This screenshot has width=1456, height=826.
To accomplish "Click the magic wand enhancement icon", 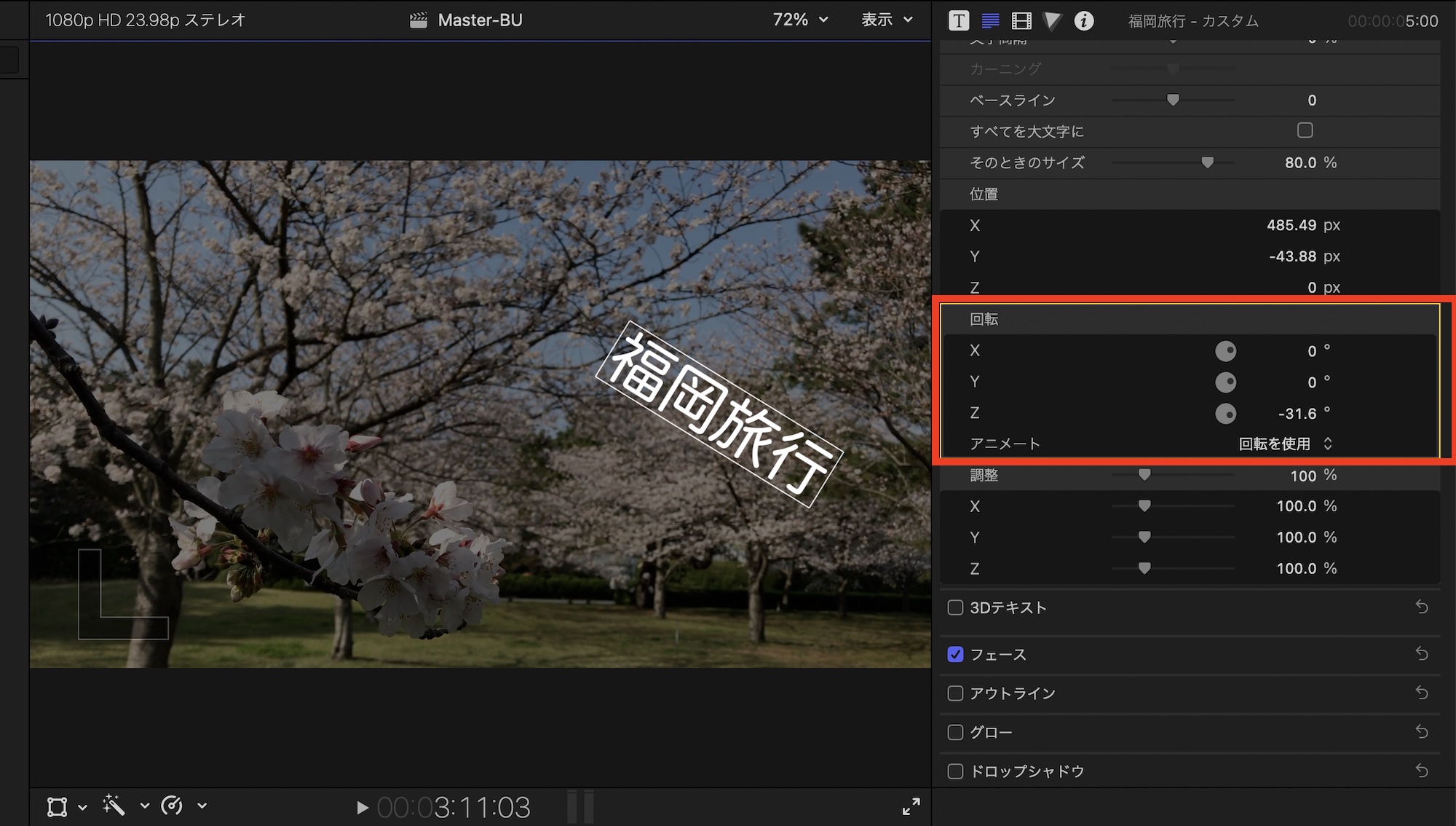I will tap(114, 806).
